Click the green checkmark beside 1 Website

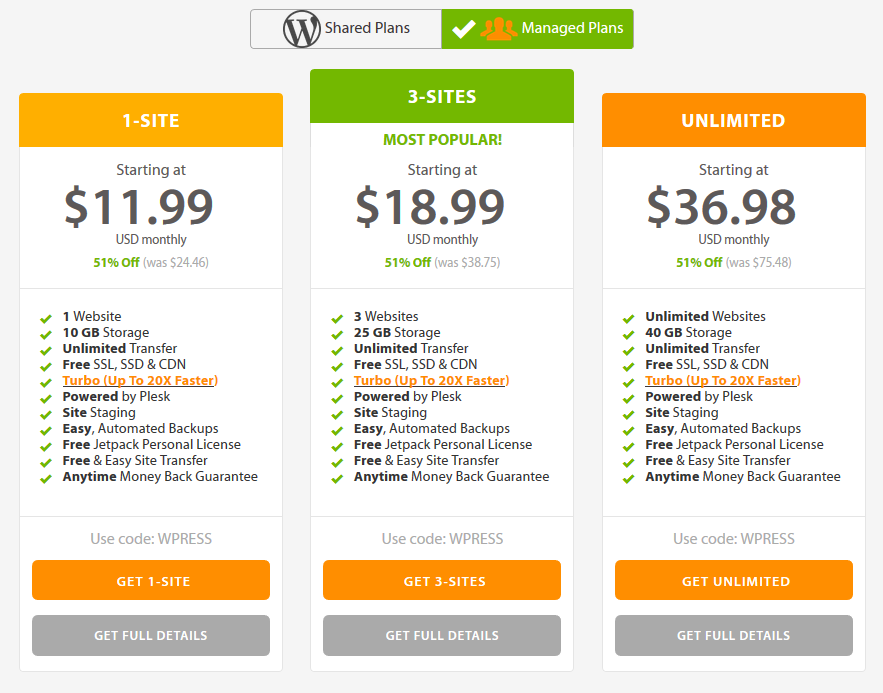(x=46, y=319)
